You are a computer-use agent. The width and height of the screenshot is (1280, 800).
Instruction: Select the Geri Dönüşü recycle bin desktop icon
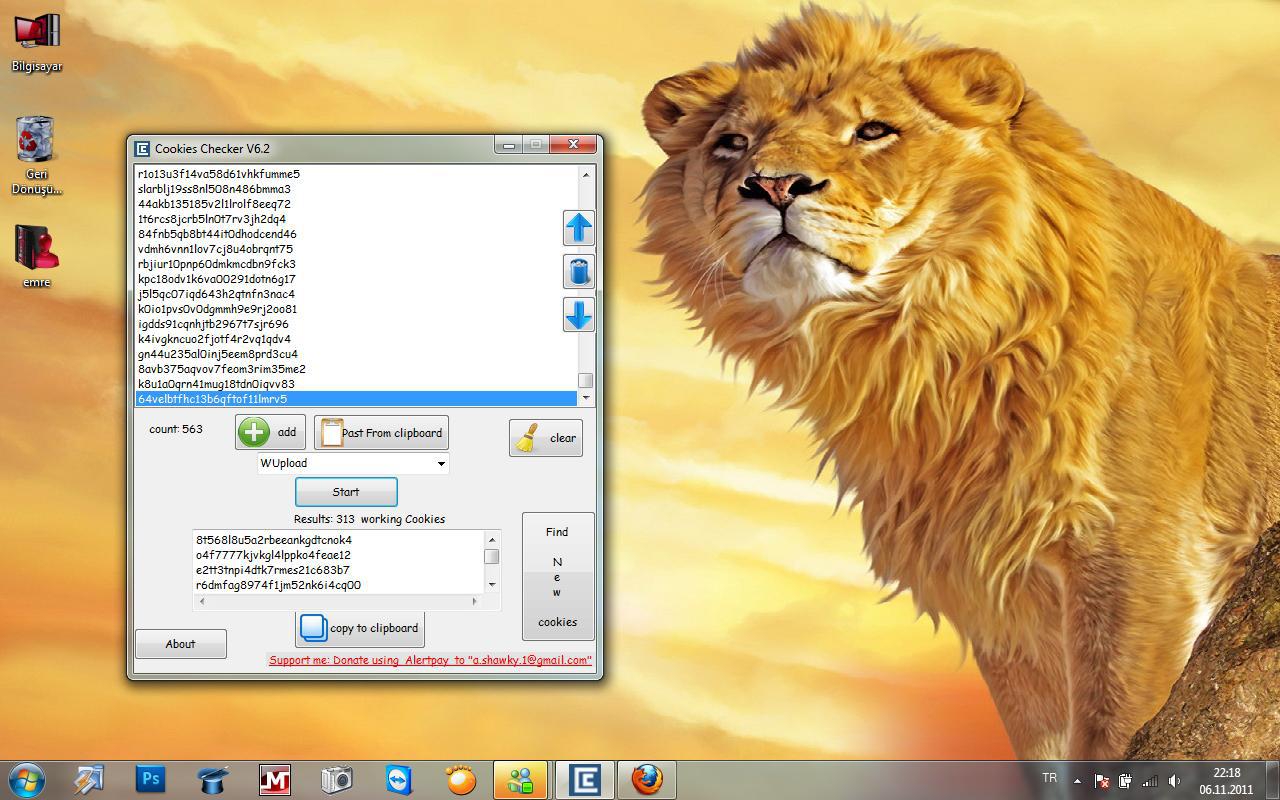pyautogui.click(x=37, y=155)
